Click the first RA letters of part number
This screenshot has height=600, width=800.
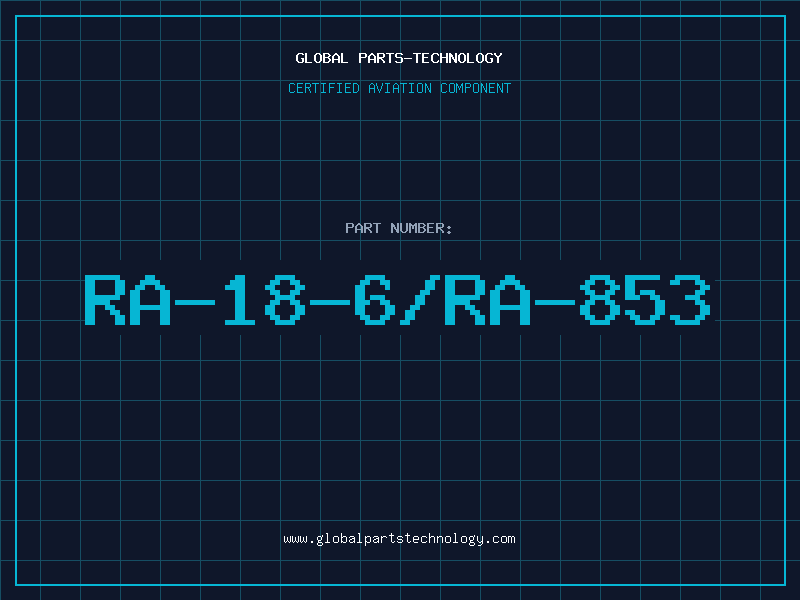coord(127,299)
